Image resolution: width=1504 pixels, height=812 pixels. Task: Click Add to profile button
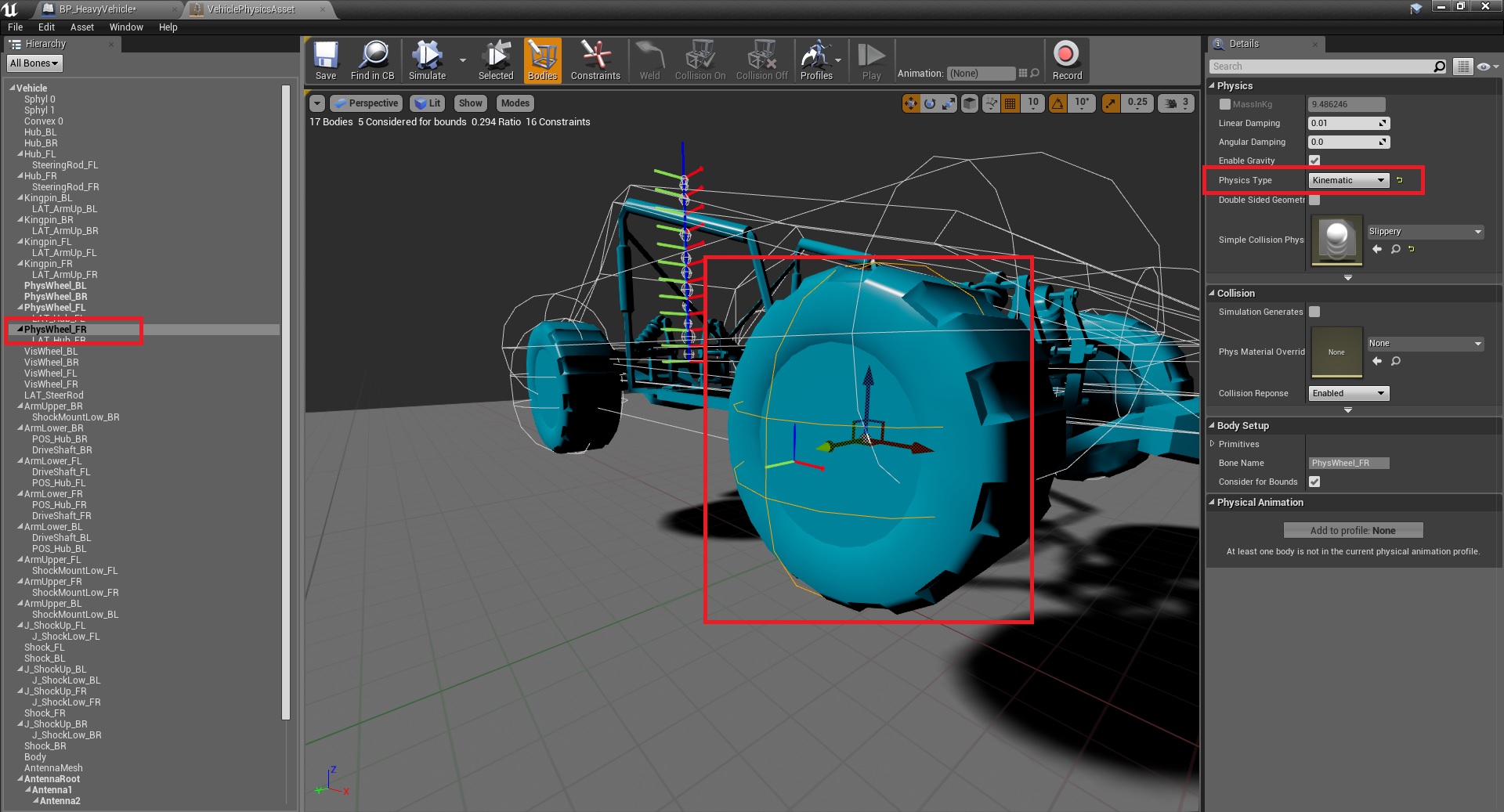pyautogui.click(x=1352, y=531)
